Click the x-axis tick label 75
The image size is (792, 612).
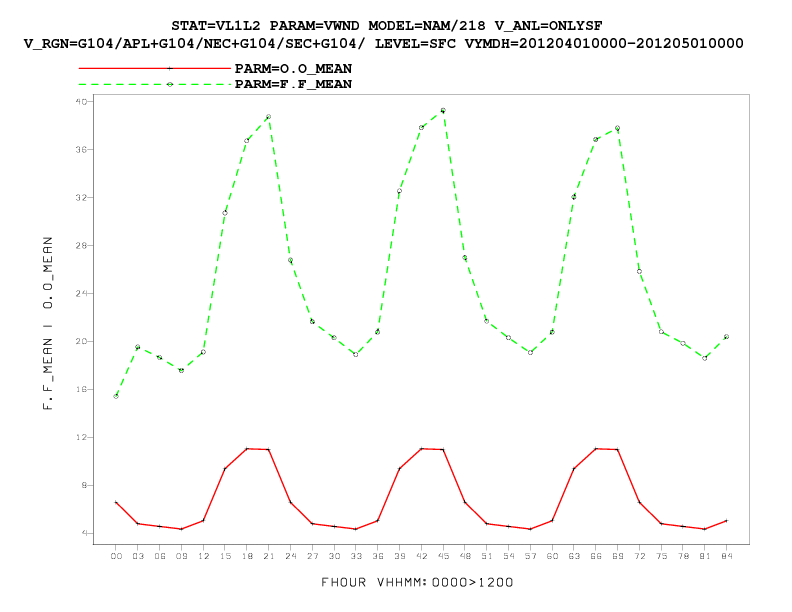pos(662,556)
